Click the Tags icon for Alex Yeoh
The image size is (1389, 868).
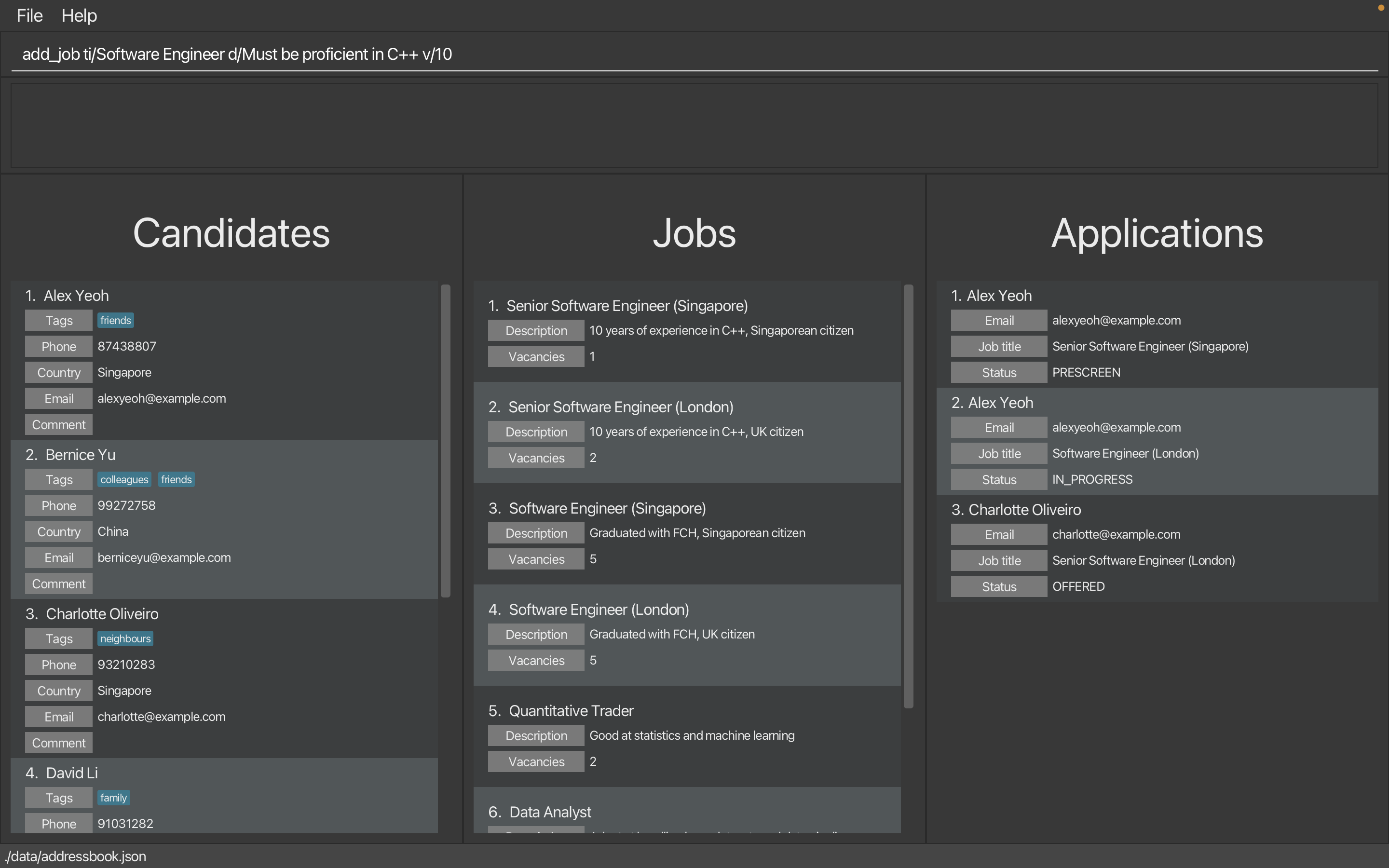click(57, 320)
